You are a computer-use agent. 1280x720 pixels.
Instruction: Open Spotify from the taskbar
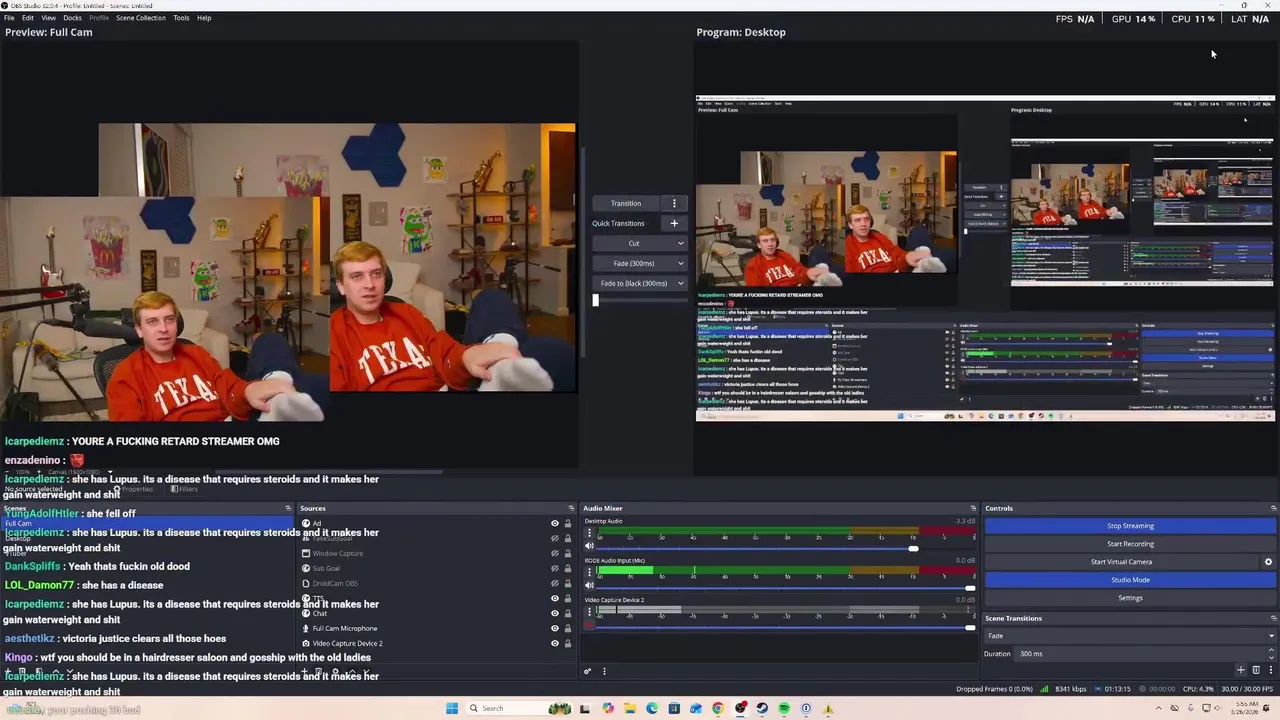784,708
